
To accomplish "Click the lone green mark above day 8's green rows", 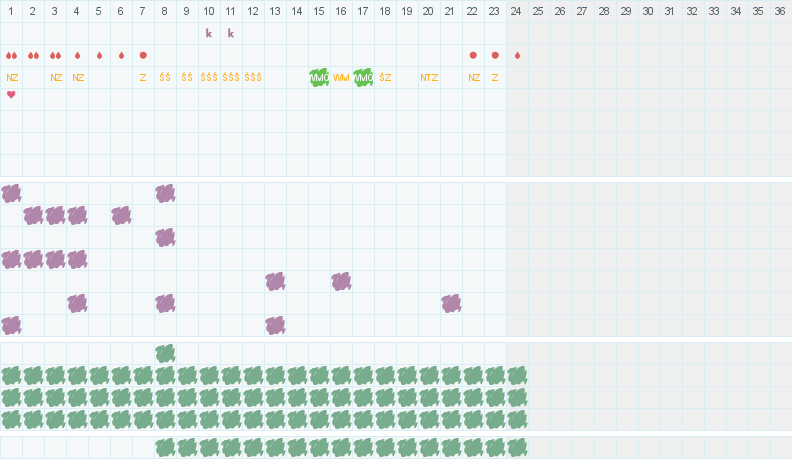I will [x=165, y=353].
